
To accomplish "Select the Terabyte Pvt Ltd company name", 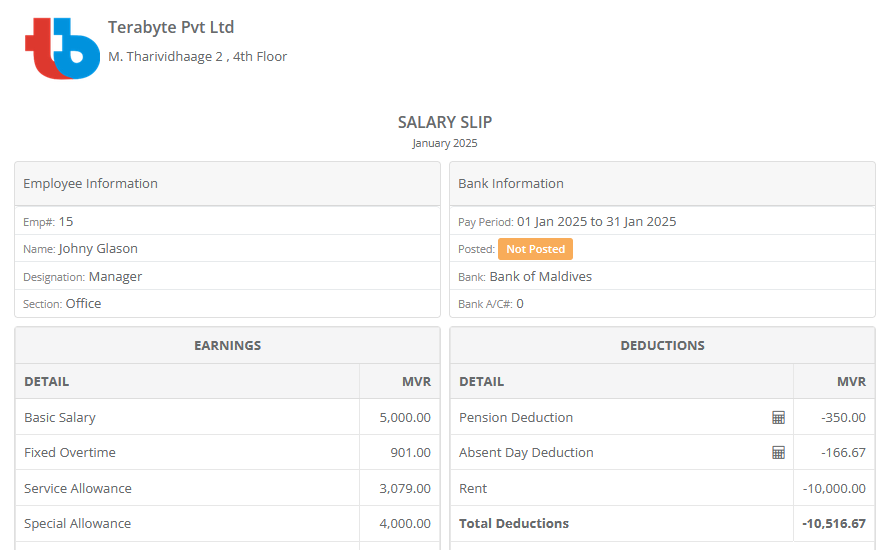I will [x=171, y=28].
